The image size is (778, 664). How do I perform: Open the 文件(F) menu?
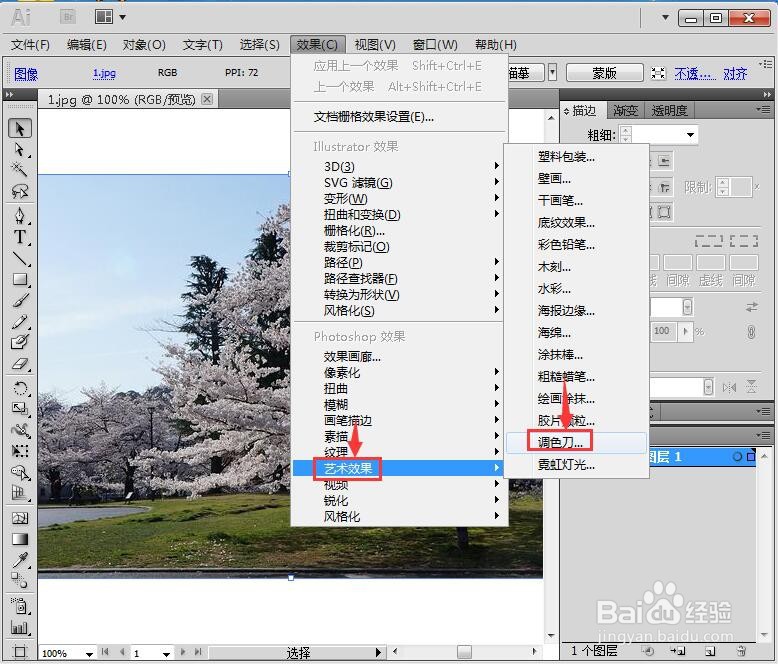click(x=30, y=45)
